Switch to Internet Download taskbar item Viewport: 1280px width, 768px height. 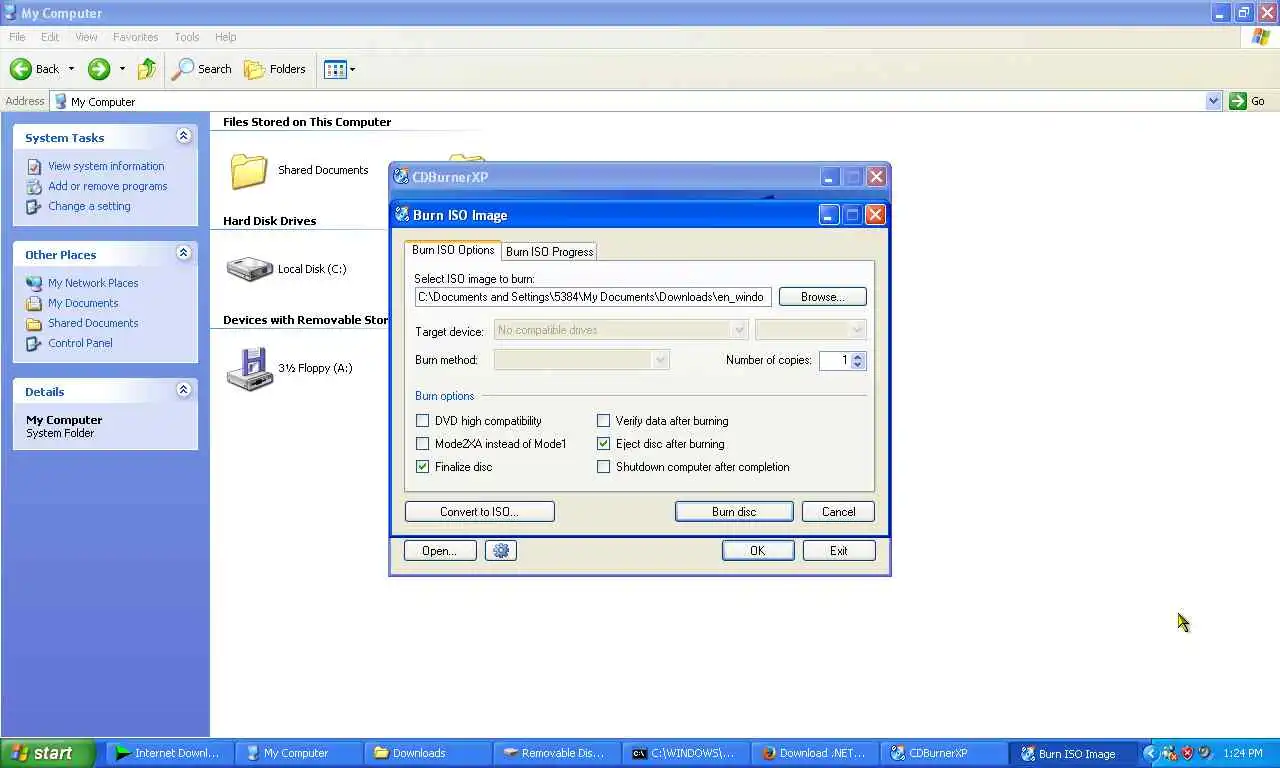[x=168, y=753]
